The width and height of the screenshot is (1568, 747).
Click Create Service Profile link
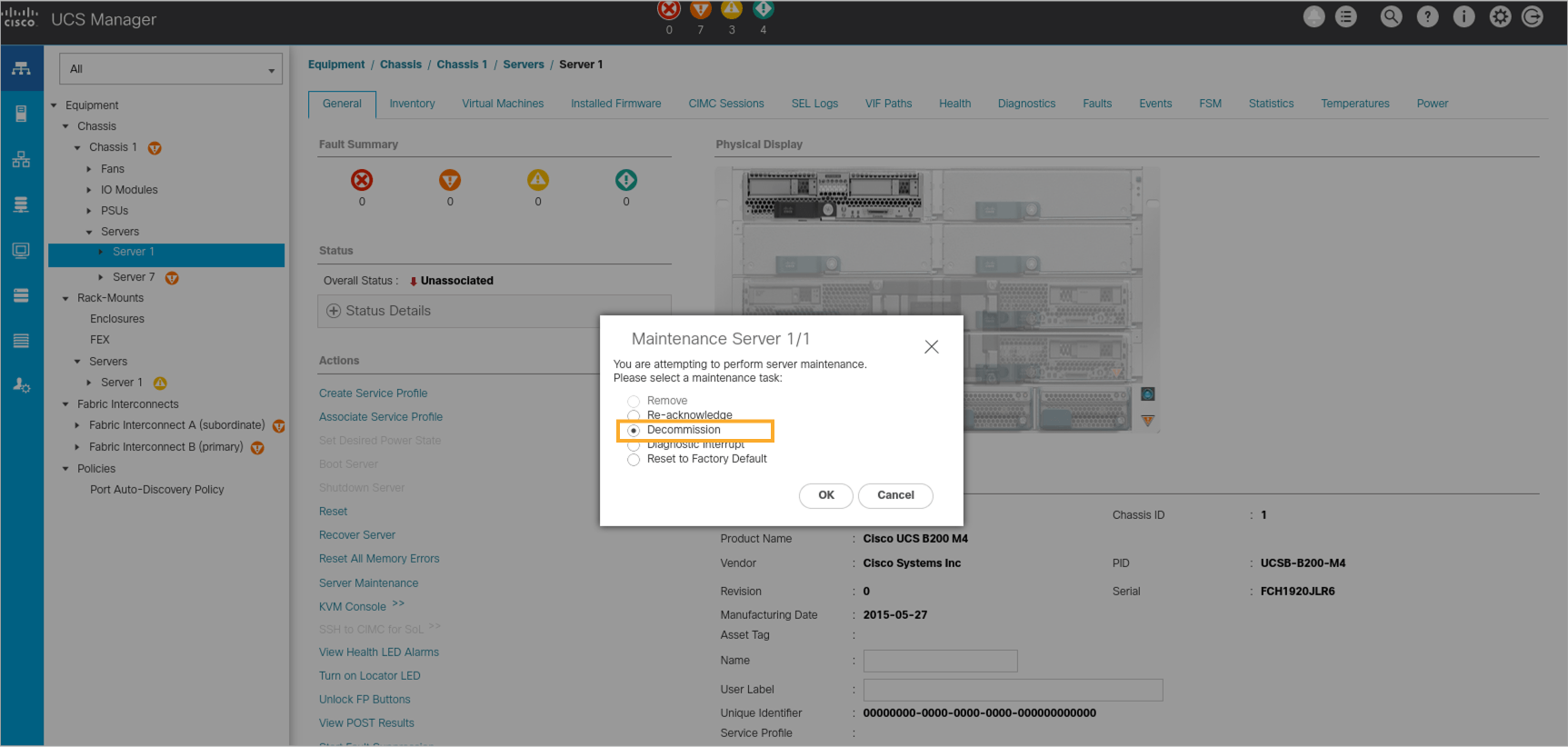click(373, 393)
